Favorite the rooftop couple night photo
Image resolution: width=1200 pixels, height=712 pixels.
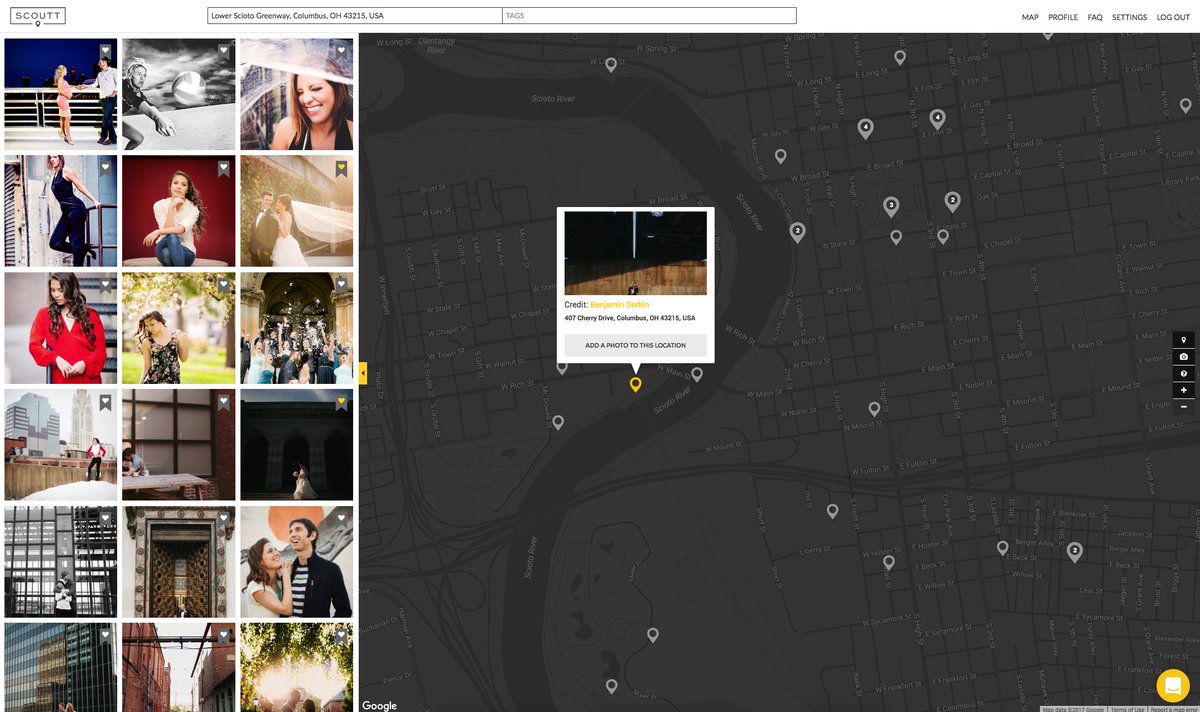coord(105,51)
